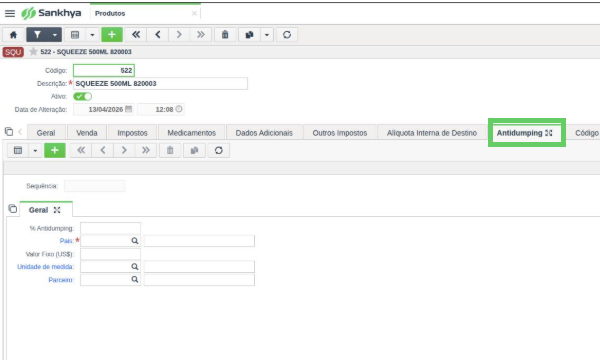The image size is (600, 360).
Task: Open calendar picker for Data de Alteração
Action: tap(129, 109)
